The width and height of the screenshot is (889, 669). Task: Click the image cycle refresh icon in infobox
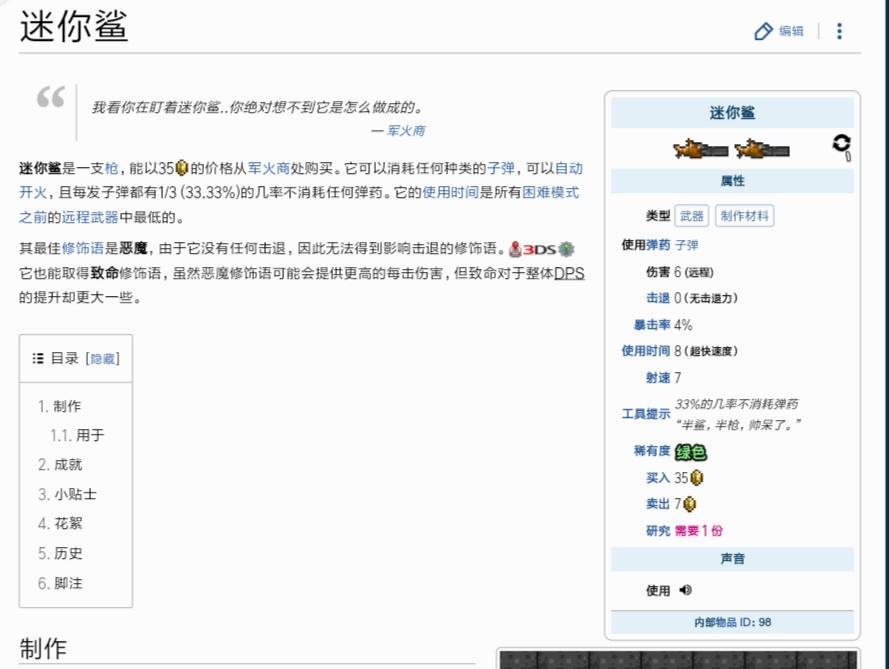tap(842, 145)
